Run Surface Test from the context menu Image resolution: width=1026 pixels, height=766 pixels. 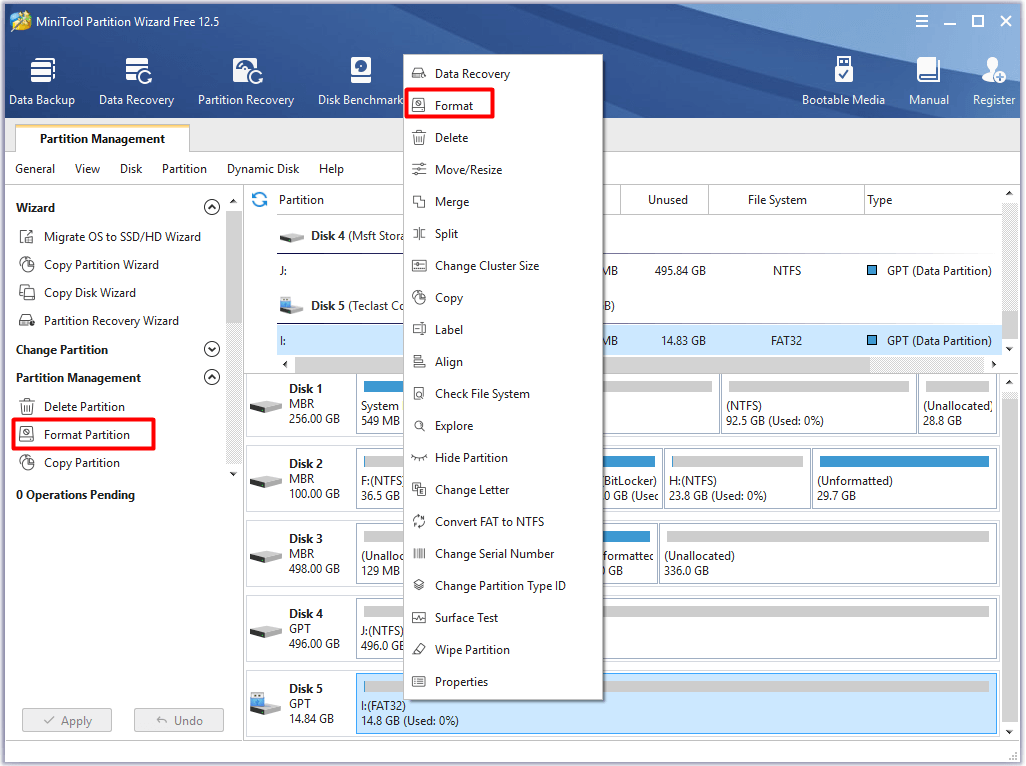coord(503,619)
